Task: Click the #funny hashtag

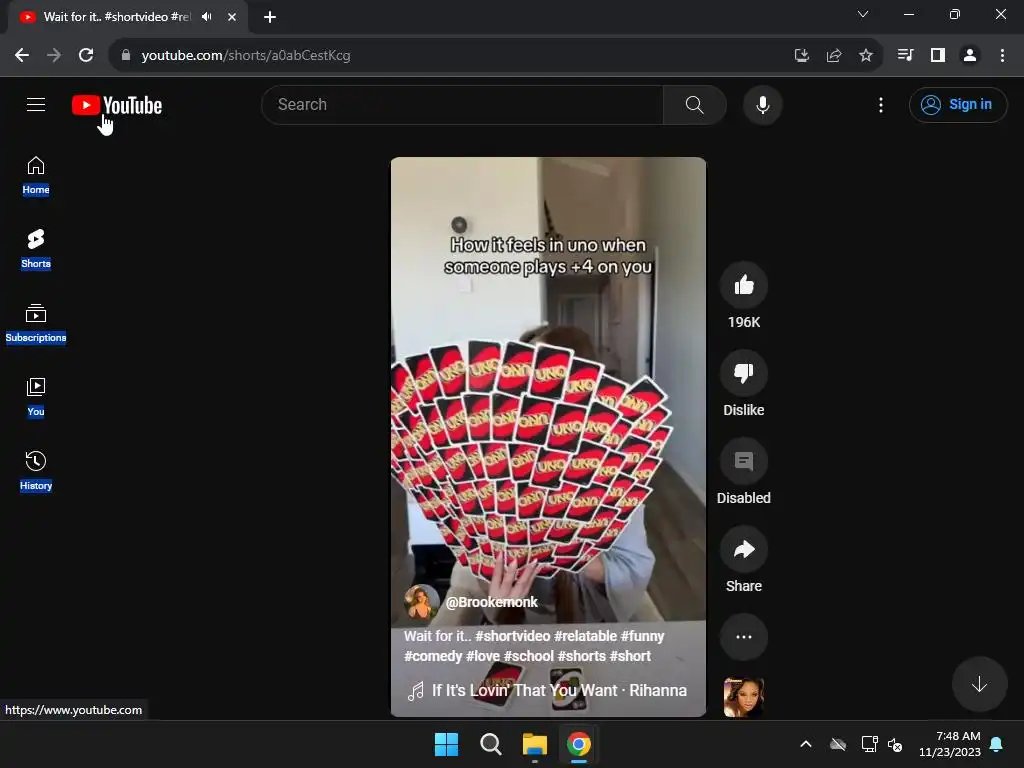Action: click(x=643, y=636)
